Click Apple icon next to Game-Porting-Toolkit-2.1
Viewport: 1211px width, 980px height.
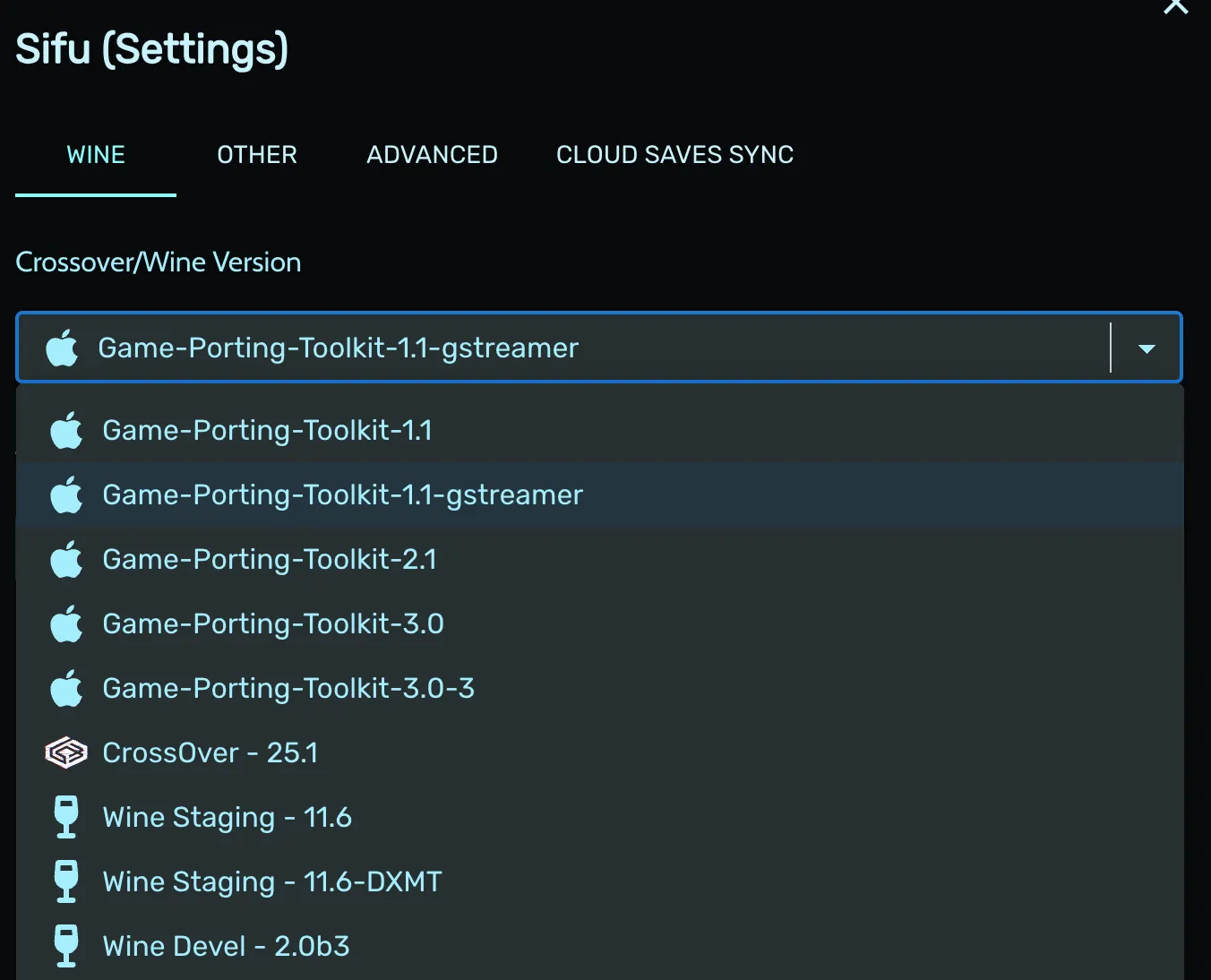(x=66, y=560)
